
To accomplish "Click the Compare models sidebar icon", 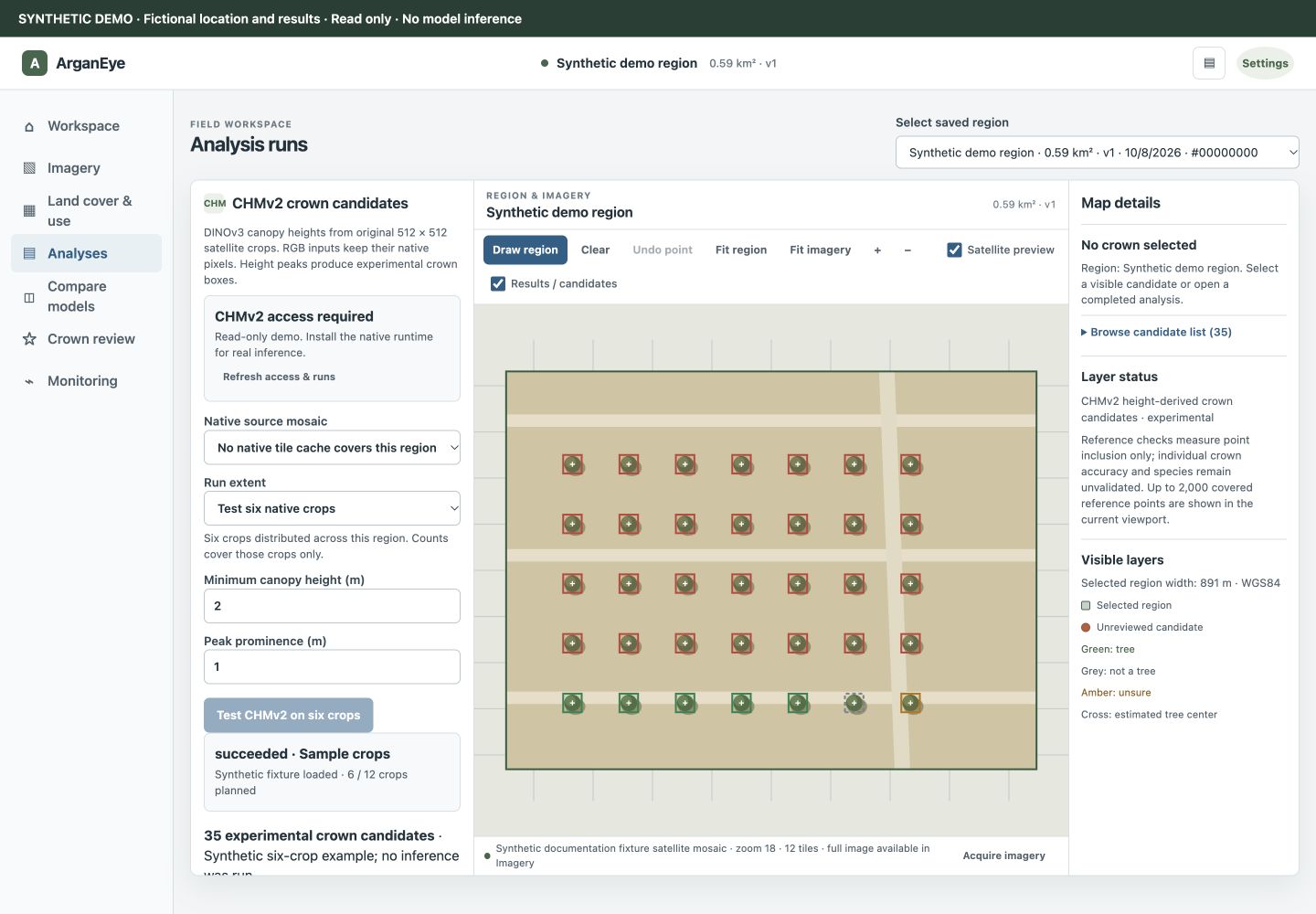I will (29, 297).
